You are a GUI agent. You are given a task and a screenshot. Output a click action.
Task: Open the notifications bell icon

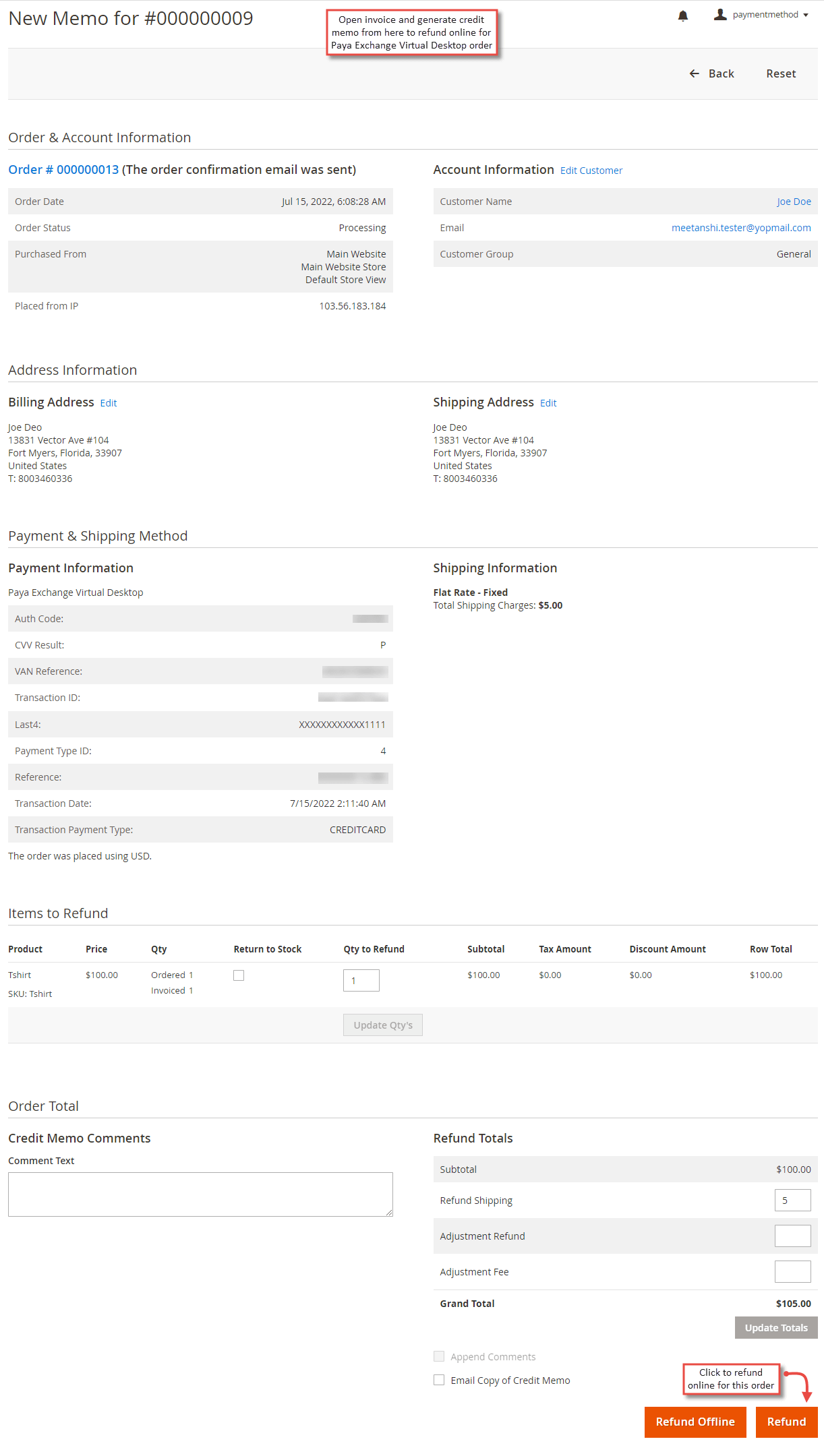click(x=682, y=16)
